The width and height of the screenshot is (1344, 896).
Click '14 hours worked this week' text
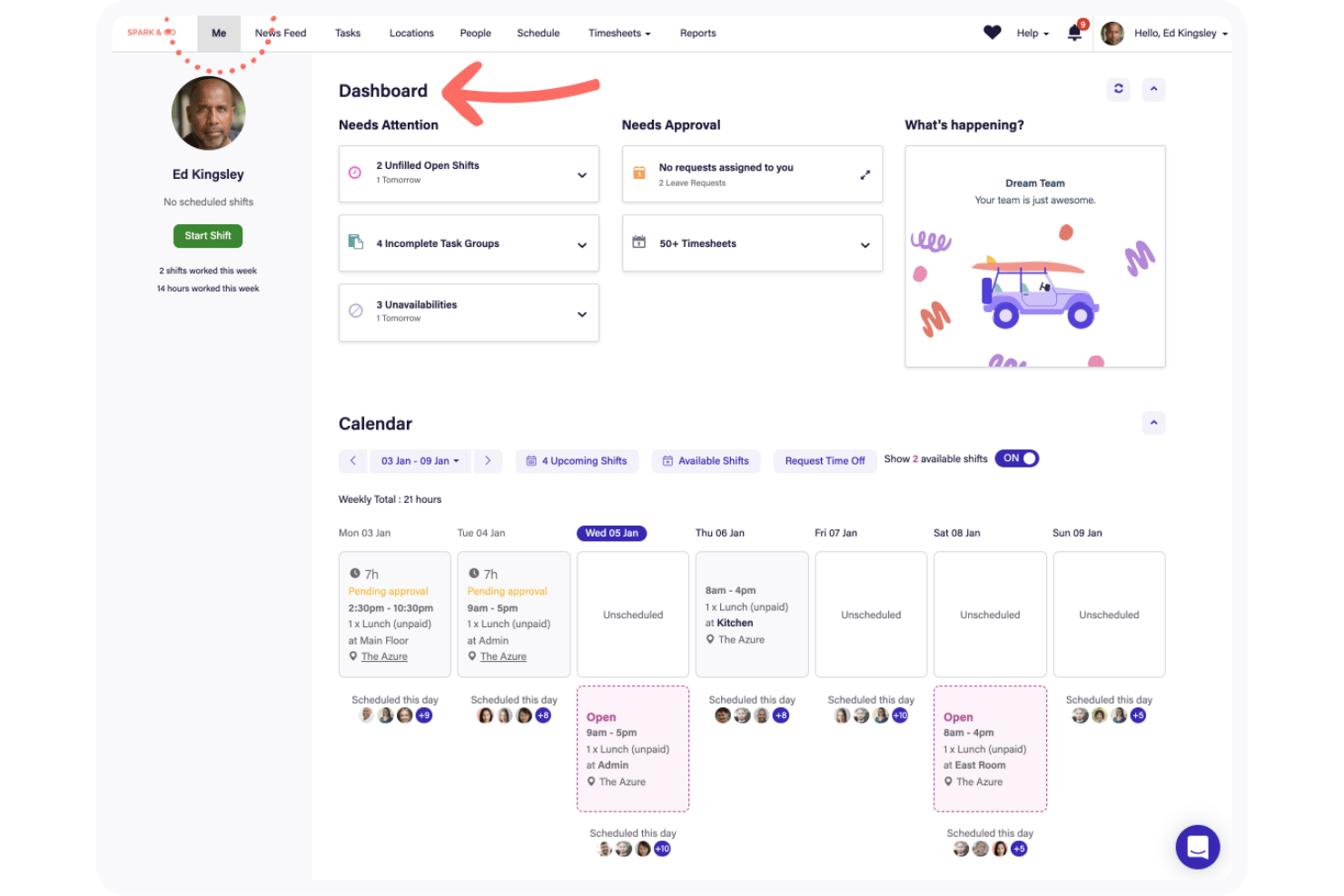(x=208, y=289)
